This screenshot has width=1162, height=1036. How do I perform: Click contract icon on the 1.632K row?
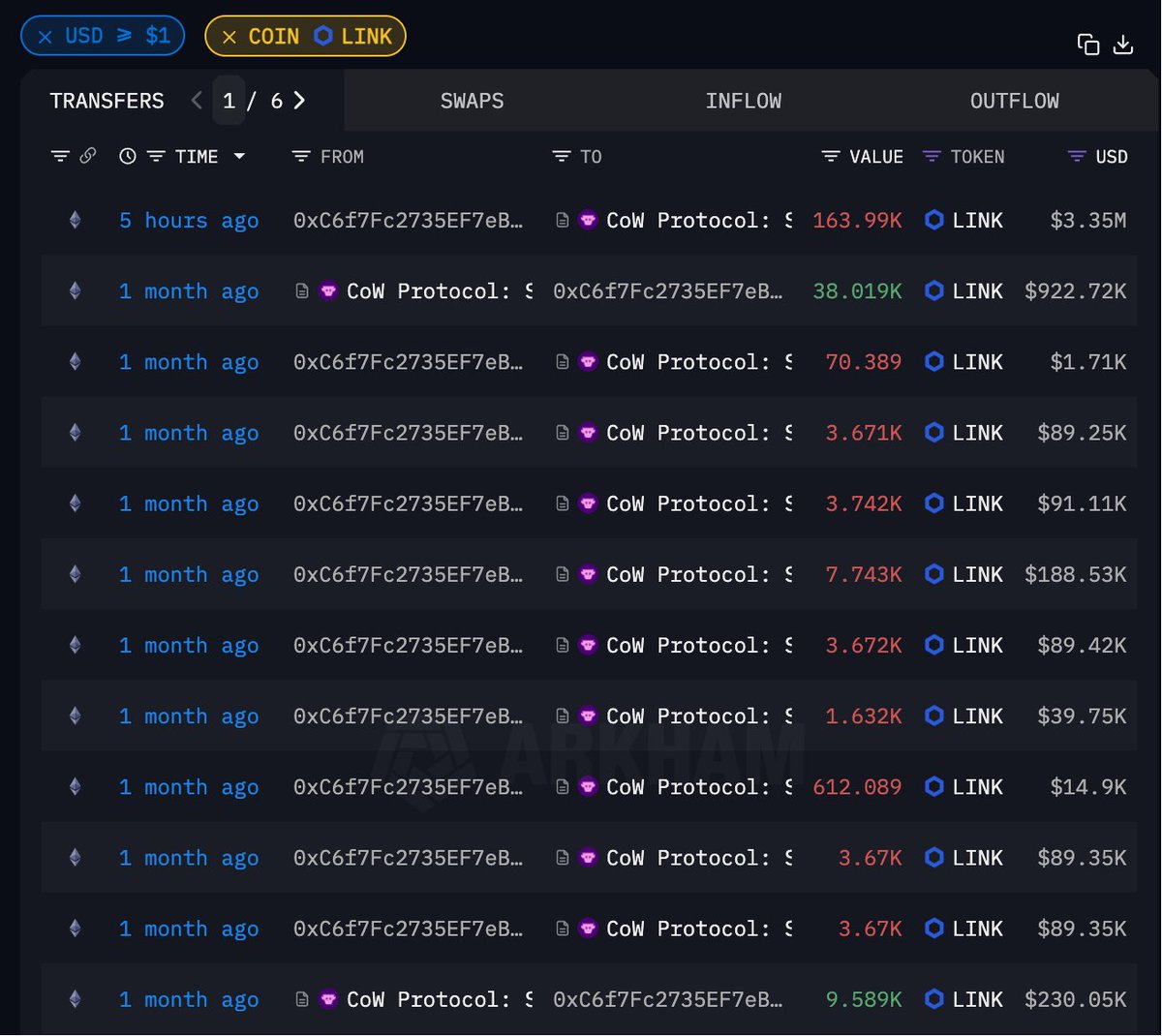click(x=562, y=716)
